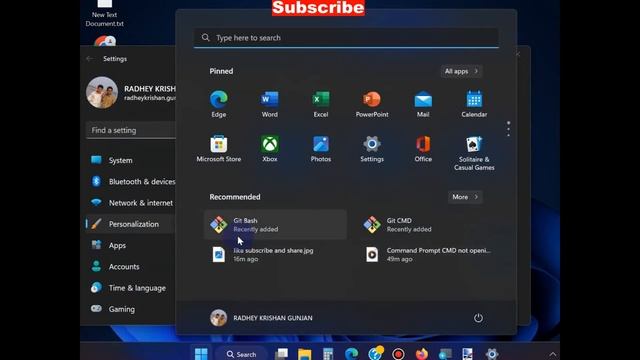Open user profile RADHEY KRISHAN GUNJAN in Start
This screenshot has width=640, height=360.
[261, 318]
